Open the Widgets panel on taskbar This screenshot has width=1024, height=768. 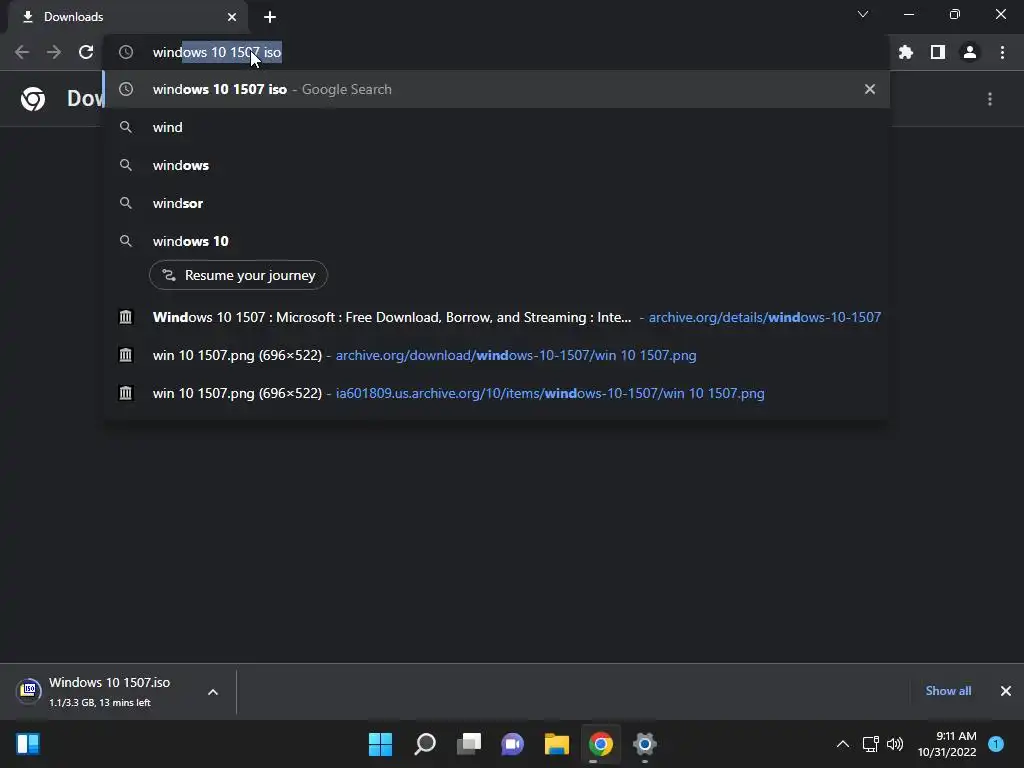pos(28,744)
